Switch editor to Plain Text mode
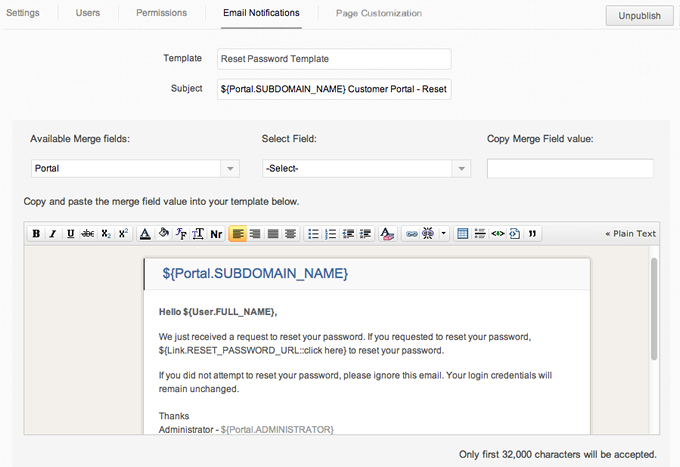Viewport: 680px width, 467px height. (x=631, y=234)
